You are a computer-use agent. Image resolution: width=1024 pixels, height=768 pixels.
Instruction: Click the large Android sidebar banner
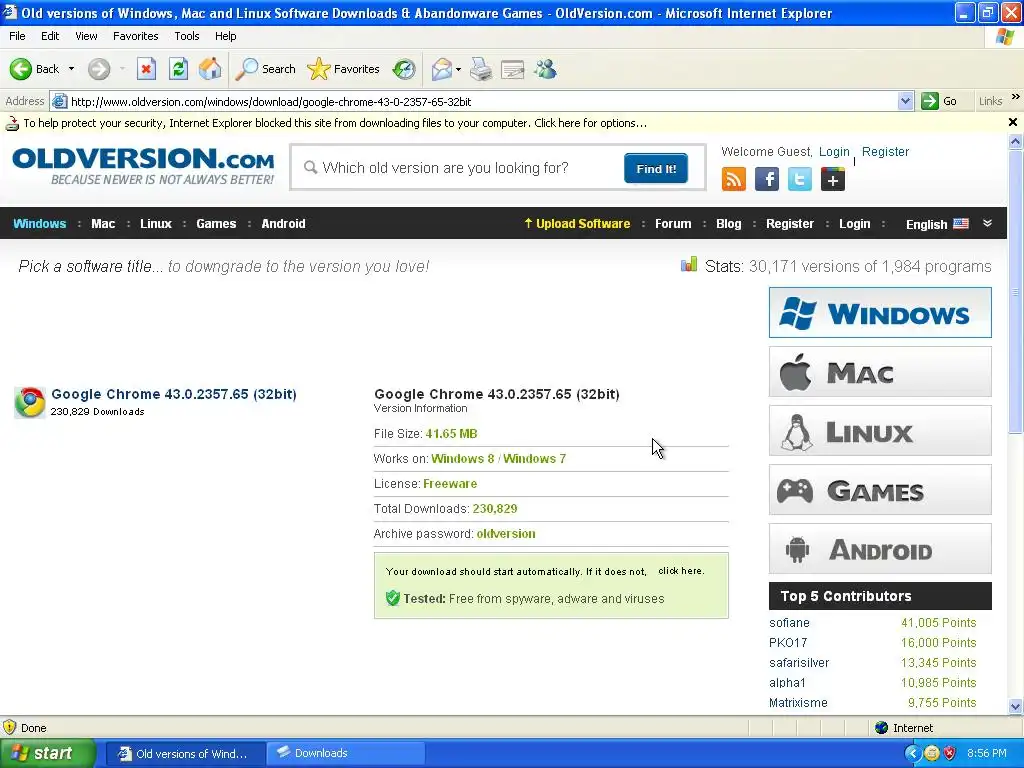tap(880, 549)
